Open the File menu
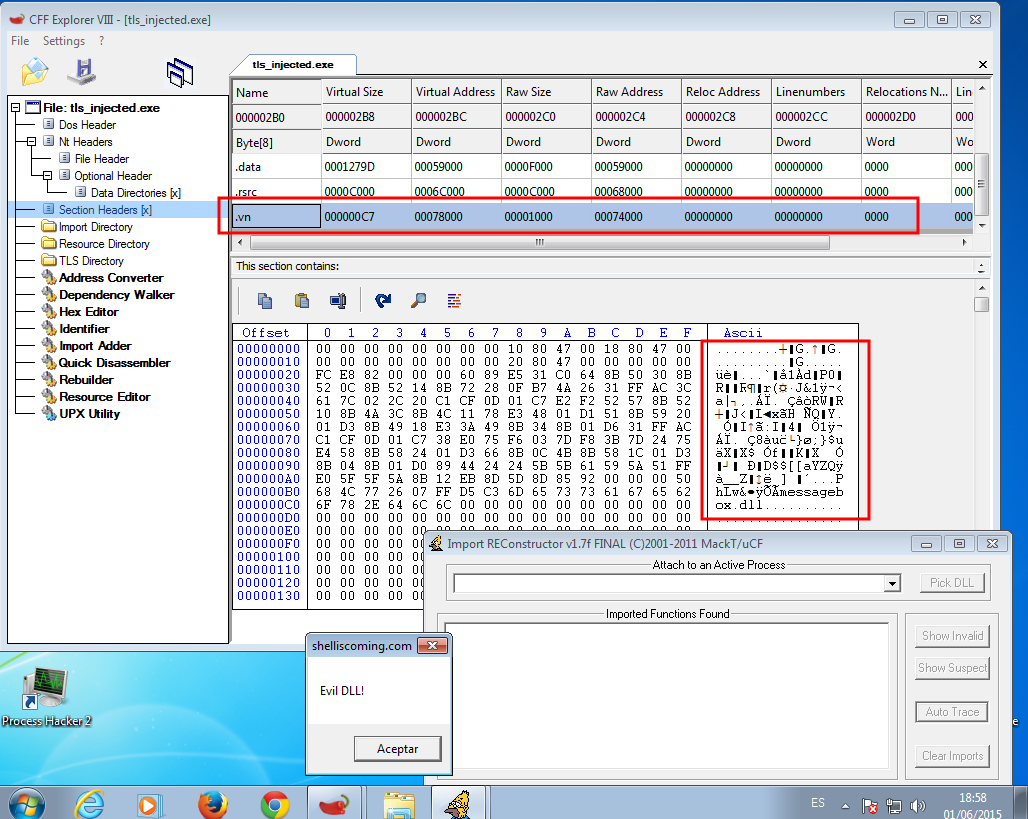This screenshot has width=1028, height=819. pyautogui.click(x=18, y=41)
